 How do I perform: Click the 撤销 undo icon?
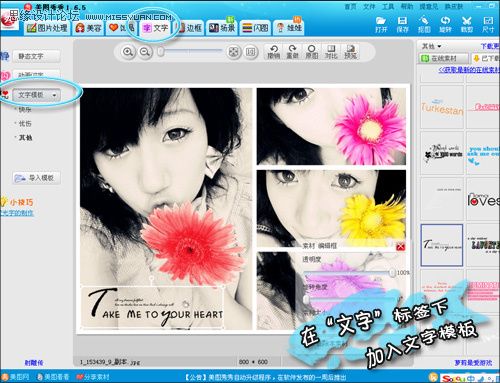tap(273, 52)
